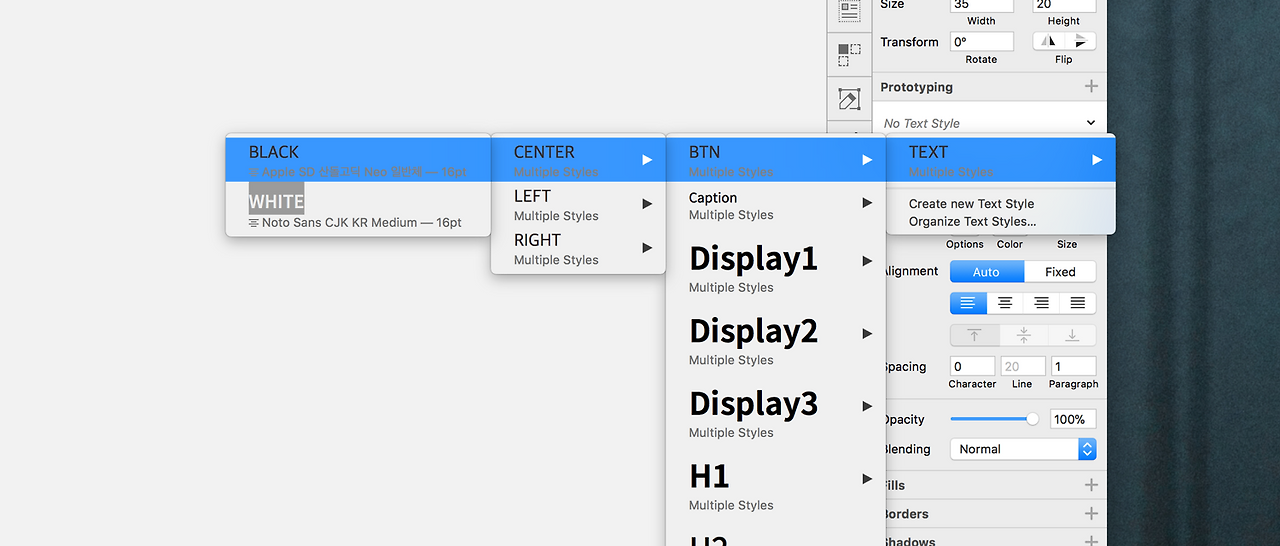The height and width of the screenshot is (546, 1280).
Task: Set vertical text alignment to middle
Action: coord(1023,335)
